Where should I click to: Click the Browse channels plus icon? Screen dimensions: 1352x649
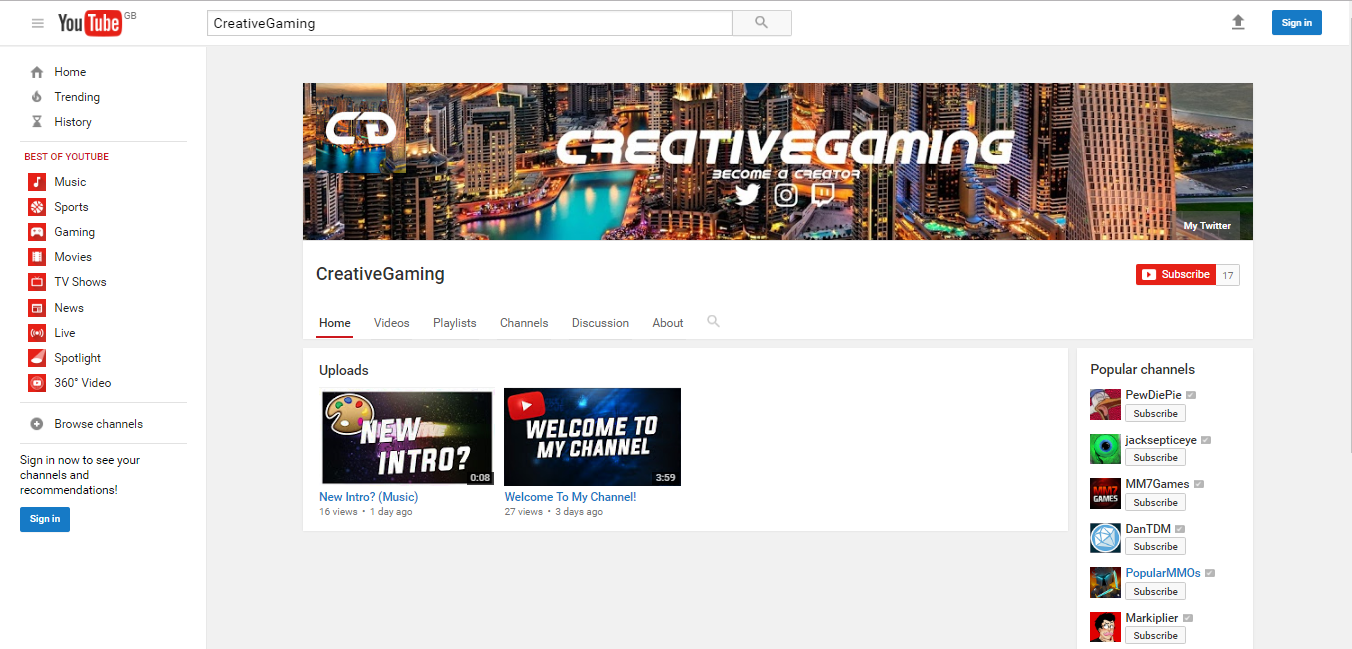tap(37, 424)
